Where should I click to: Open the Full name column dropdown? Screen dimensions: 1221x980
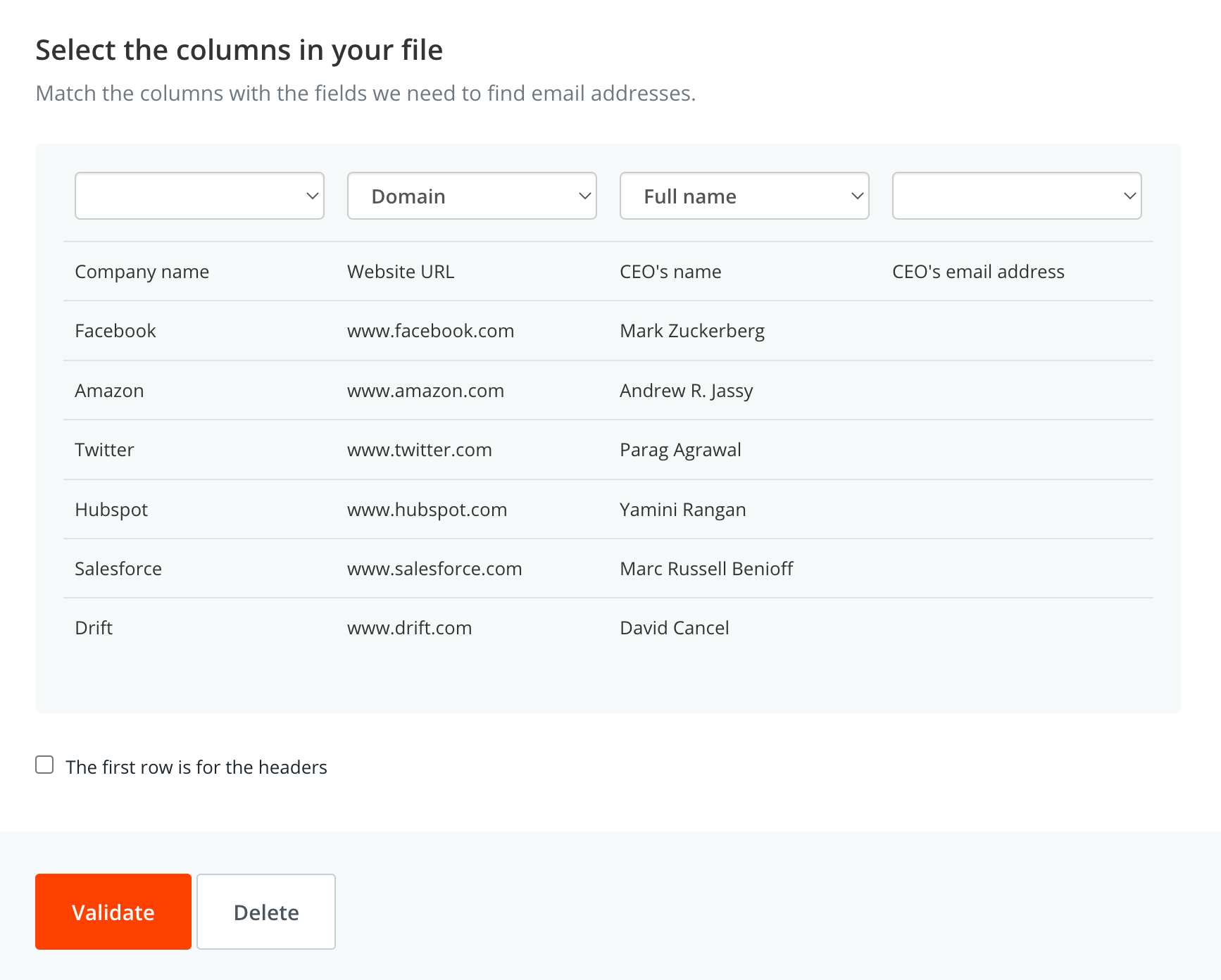coord(744,196)
